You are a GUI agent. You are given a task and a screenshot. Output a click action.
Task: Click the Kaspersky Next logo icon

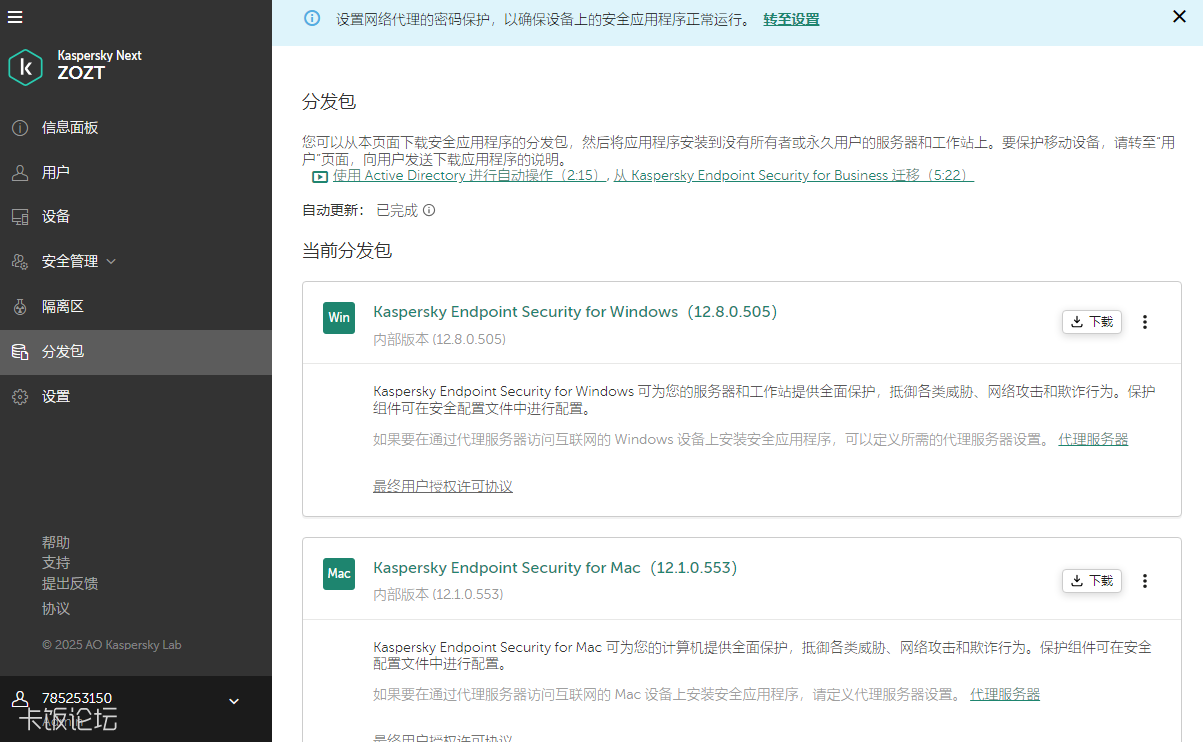coord(25,67)
